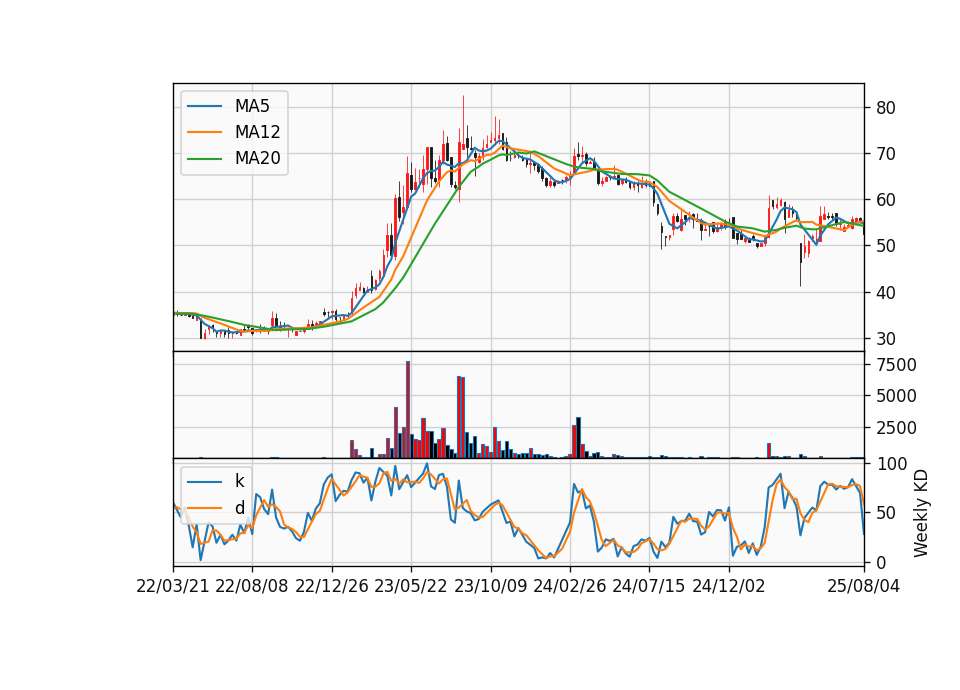This screenshot has height=690, width=960.
Task: Click the 22/12/26 date tick label
Action: [332, 586]
